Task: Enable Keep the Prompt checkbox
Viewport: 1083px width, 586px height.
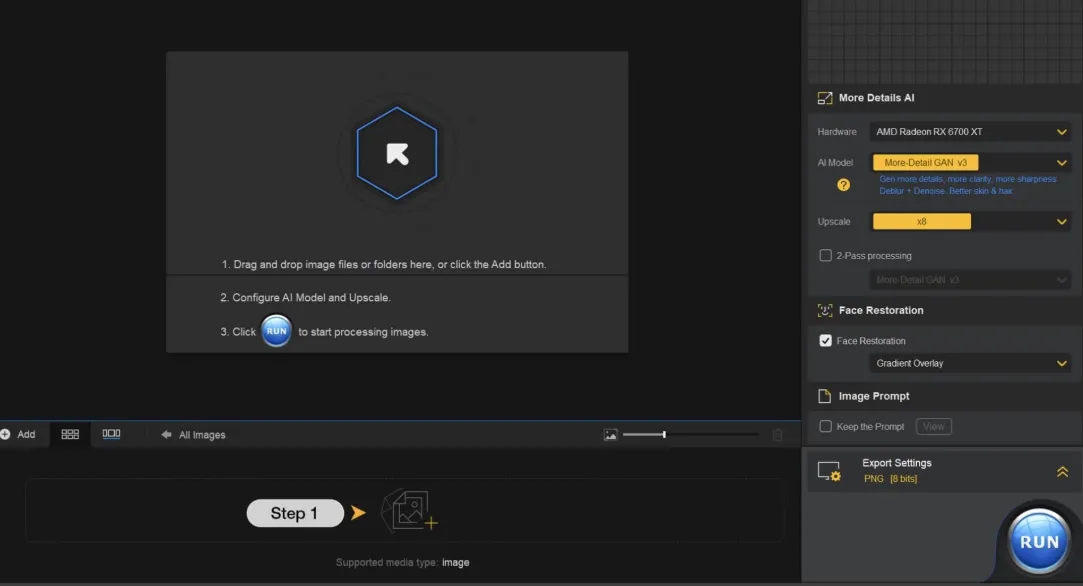Action: click(825, 426)
